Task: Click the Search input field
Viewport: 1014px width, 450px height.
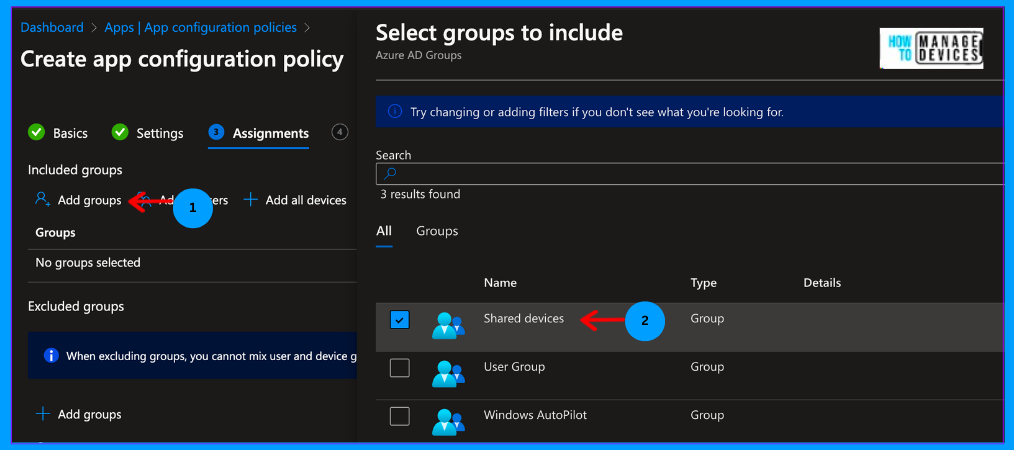Action: (x=689, y=174)
